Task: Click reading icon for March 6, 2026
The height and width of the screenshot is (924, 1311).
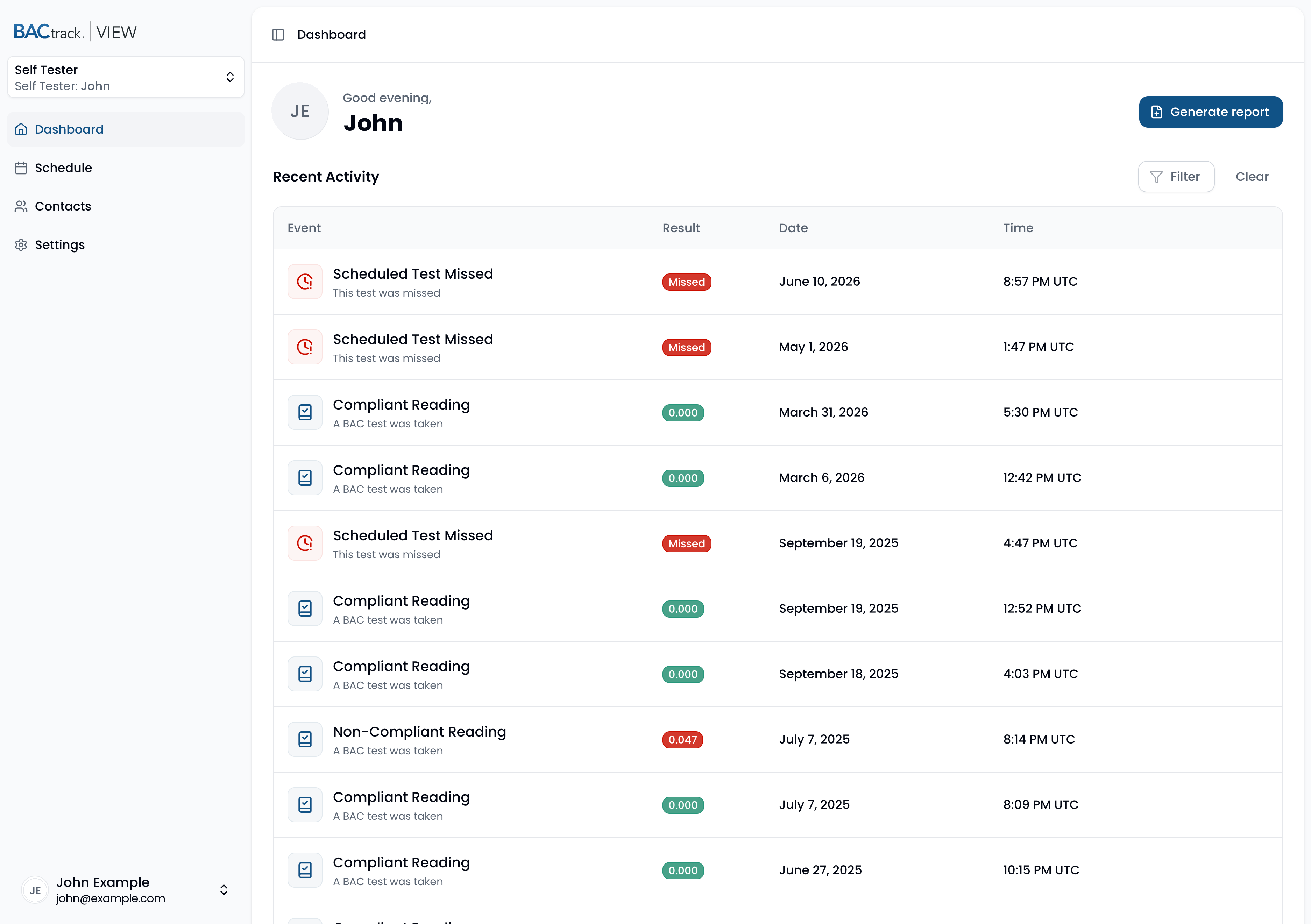Action: click(x=305, y=477)
